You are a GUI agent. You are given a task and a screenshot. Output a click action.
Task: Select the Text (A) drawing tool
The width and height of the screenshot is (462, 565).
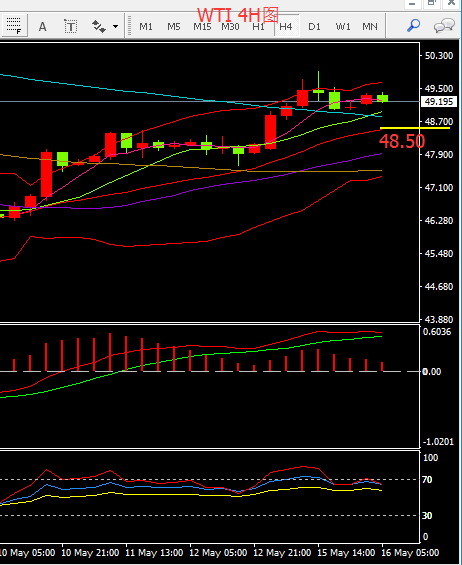43,27
